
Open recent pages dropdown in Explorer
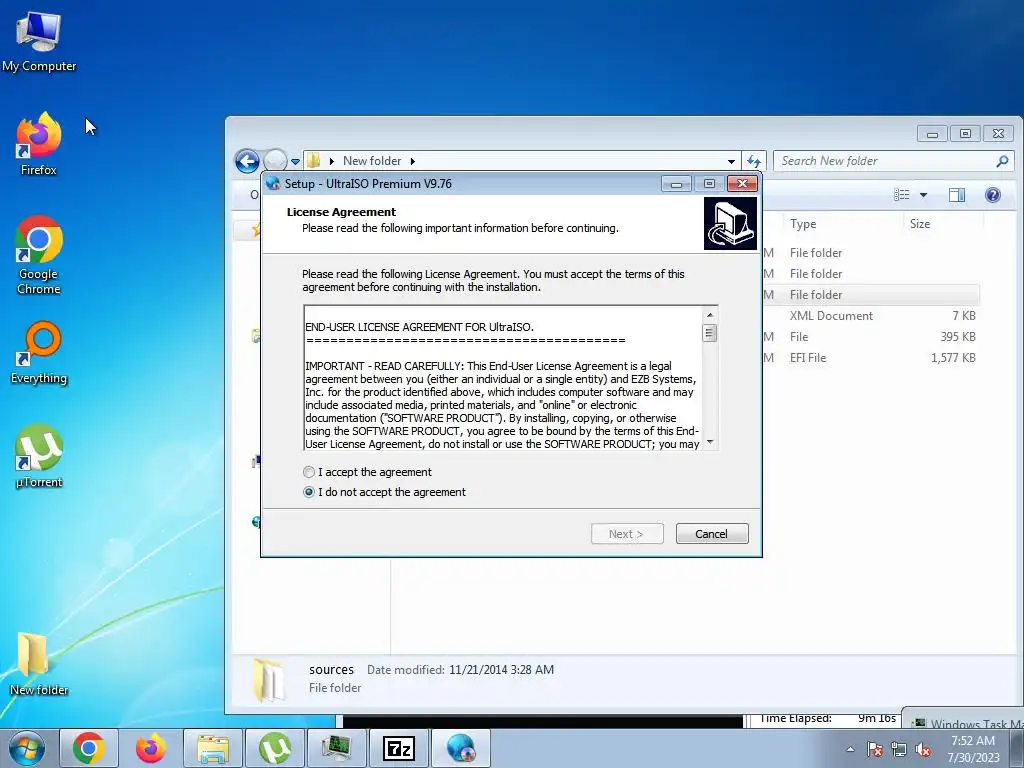295,161
